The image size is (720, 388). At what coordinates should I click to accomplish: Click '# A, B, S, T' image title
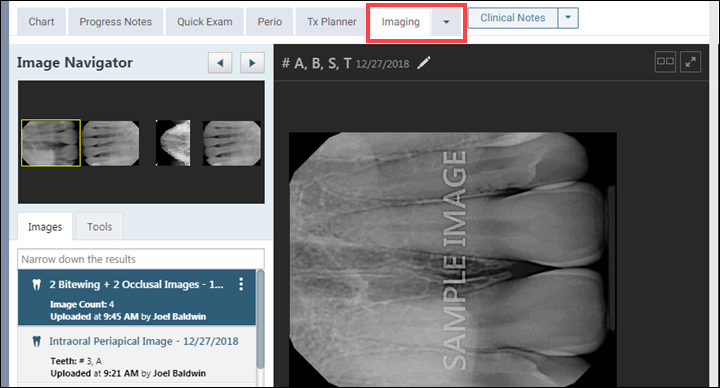pyautogui.click(x=316, y=63)
